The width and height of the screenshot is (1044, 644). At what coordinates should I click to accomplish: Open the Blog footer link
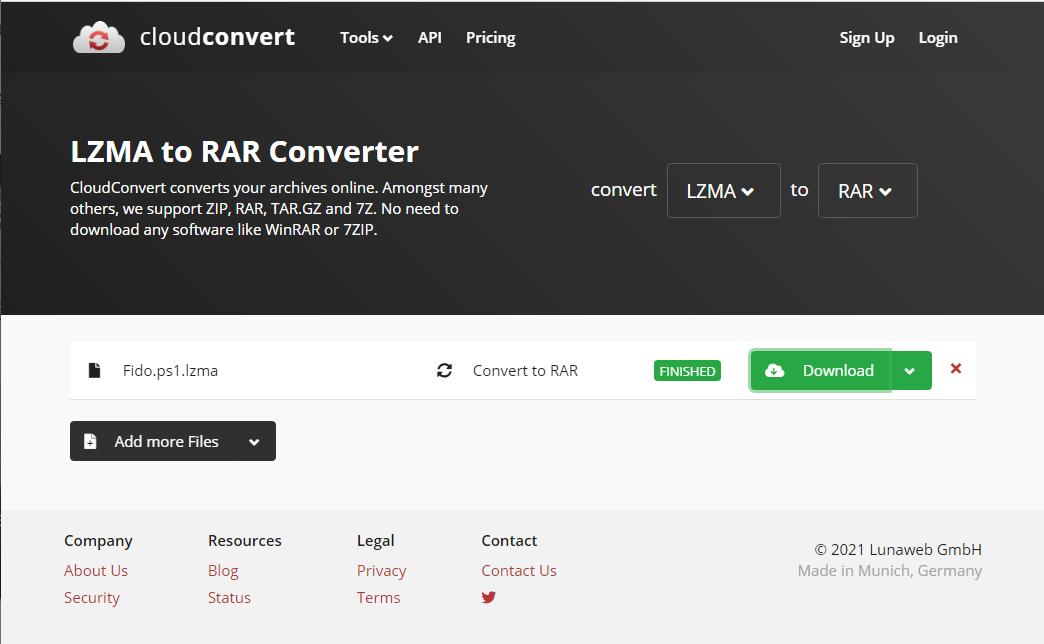[223, 571]
